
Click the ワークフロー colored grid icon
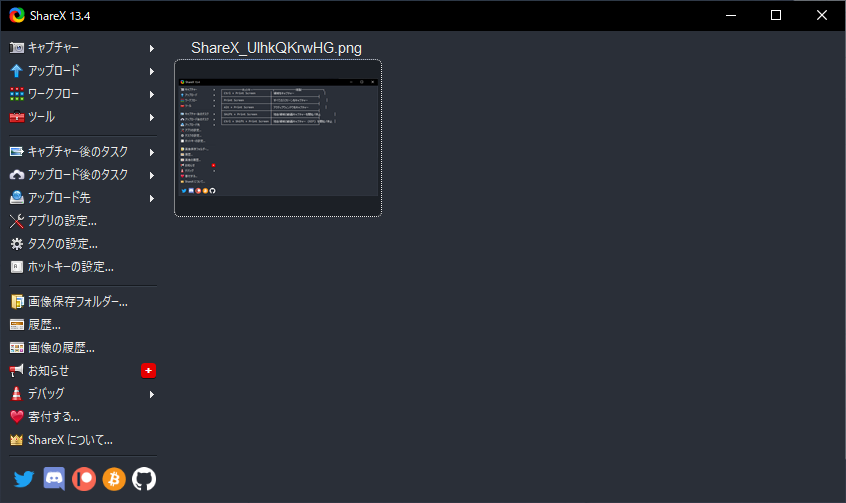click(x=17, y=94)
